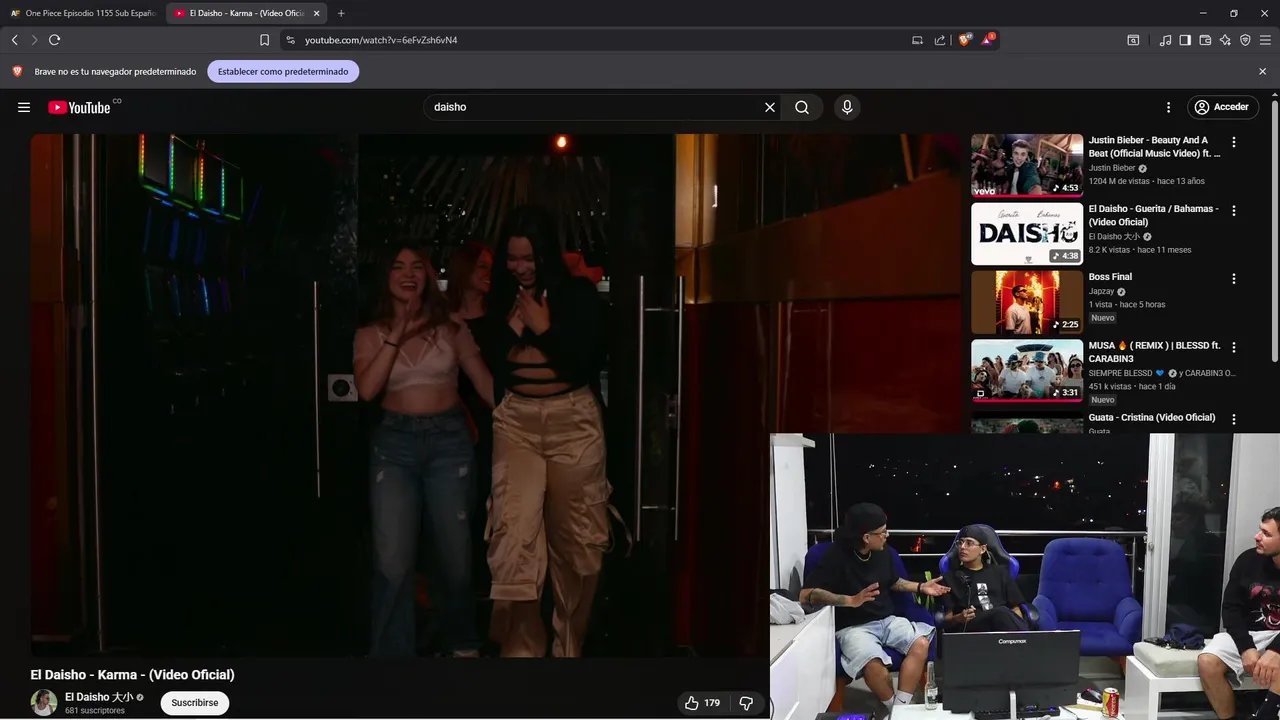This screenshot has width=1280, height=720.
Task: Install/cast screen icon in address bar
Action: click(x=917, y=40)
